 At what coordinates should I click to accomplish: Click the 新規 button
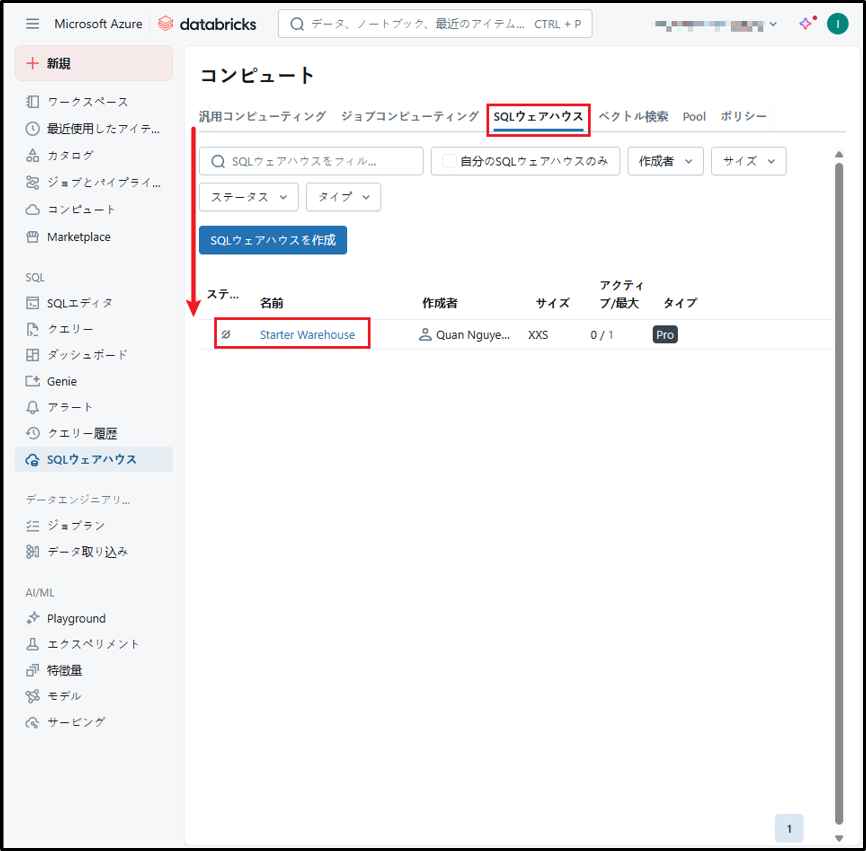[94, 63]
